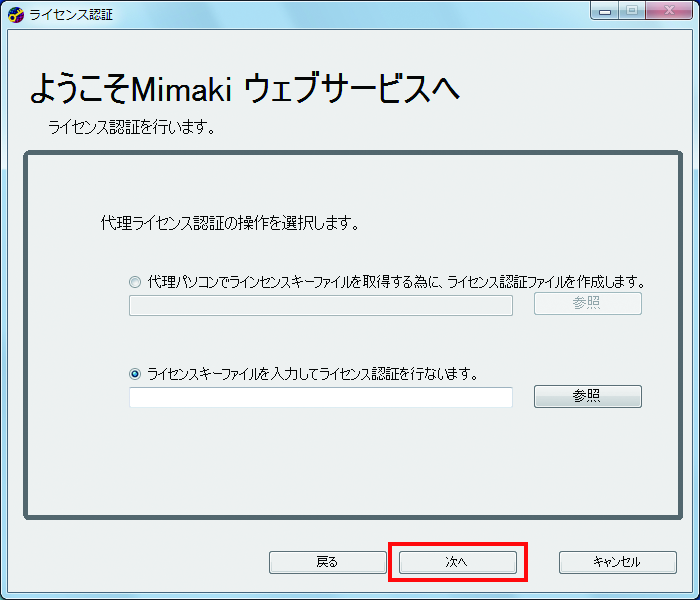The width and height of the screenshot is (700, 600).
Task: Click the disabled authentication file path field
Action: 321,305
